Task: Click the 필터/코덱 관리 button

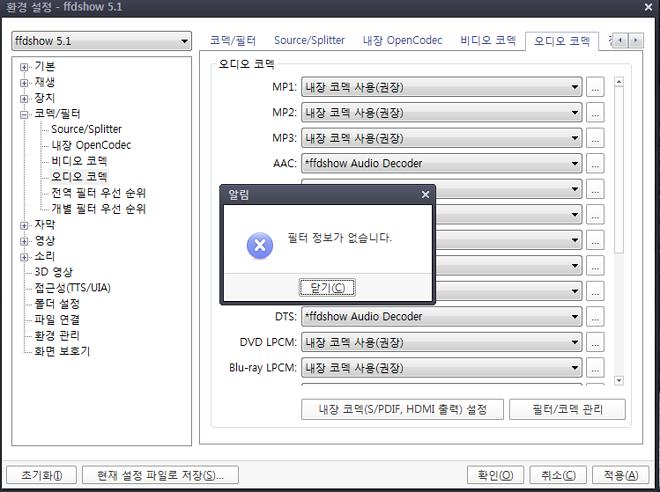Action: point(567,409)
